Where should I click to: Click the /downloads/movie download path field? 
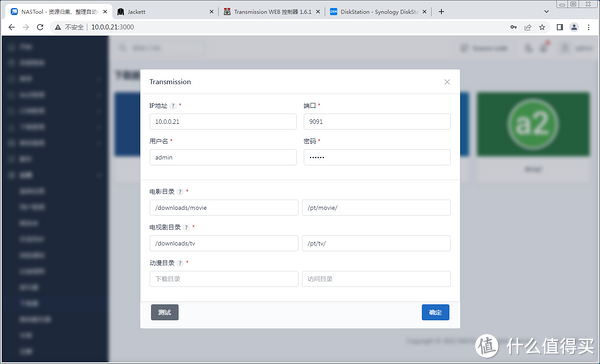[x=224, y=207]
